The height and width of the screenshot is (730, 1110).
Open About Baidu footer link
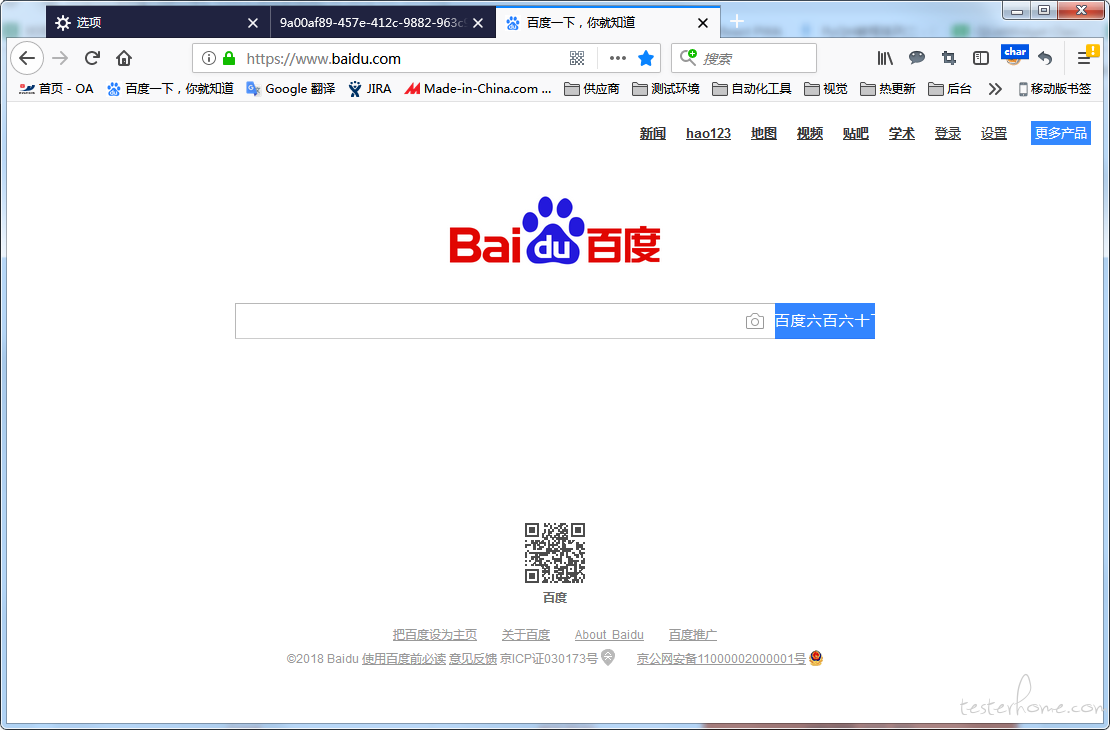click(610, 634)
